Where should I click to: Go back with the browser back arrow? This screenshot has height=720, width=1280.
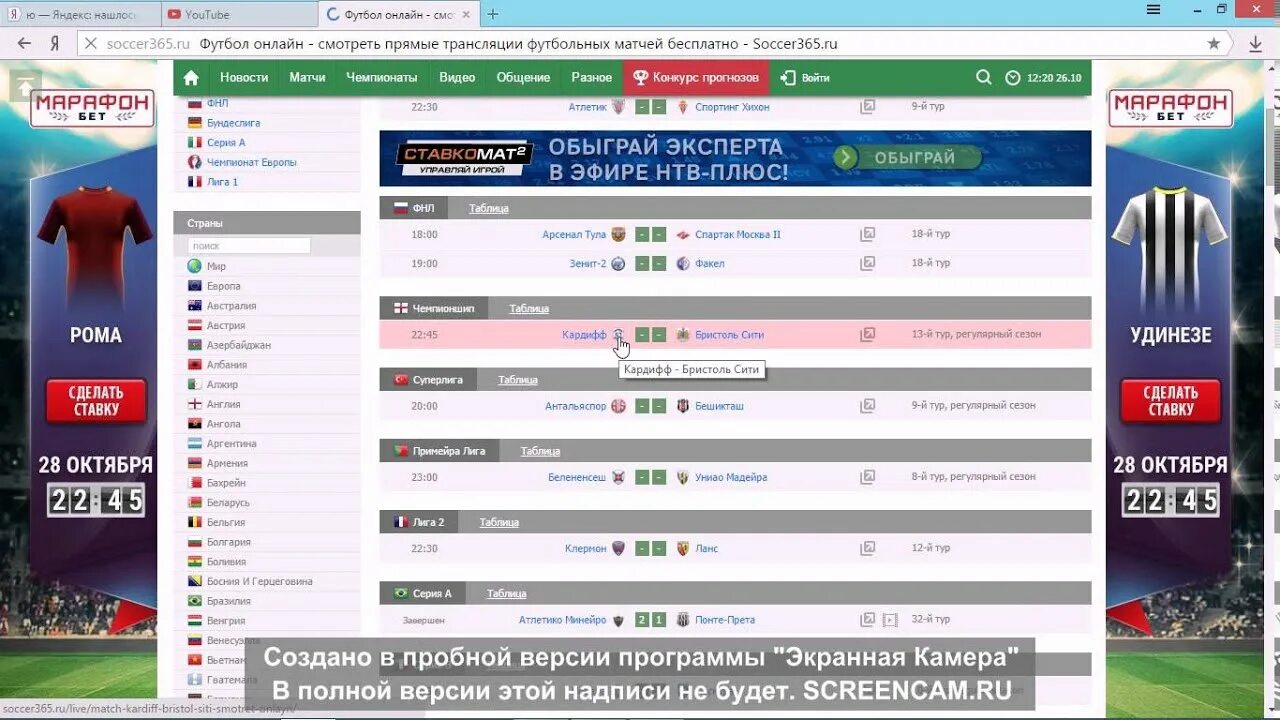point(25,44)
